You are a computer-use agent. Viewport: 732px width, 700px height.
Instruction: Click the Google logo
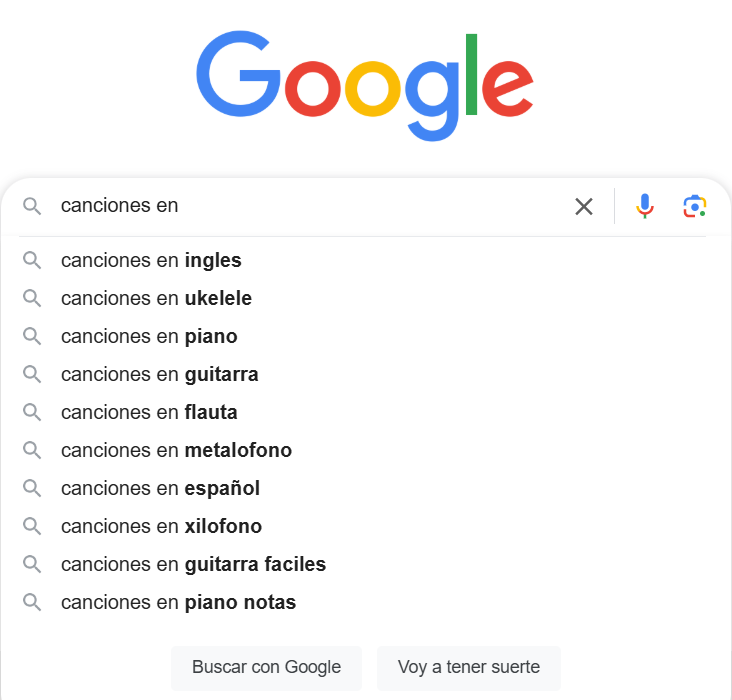[365, 85]
